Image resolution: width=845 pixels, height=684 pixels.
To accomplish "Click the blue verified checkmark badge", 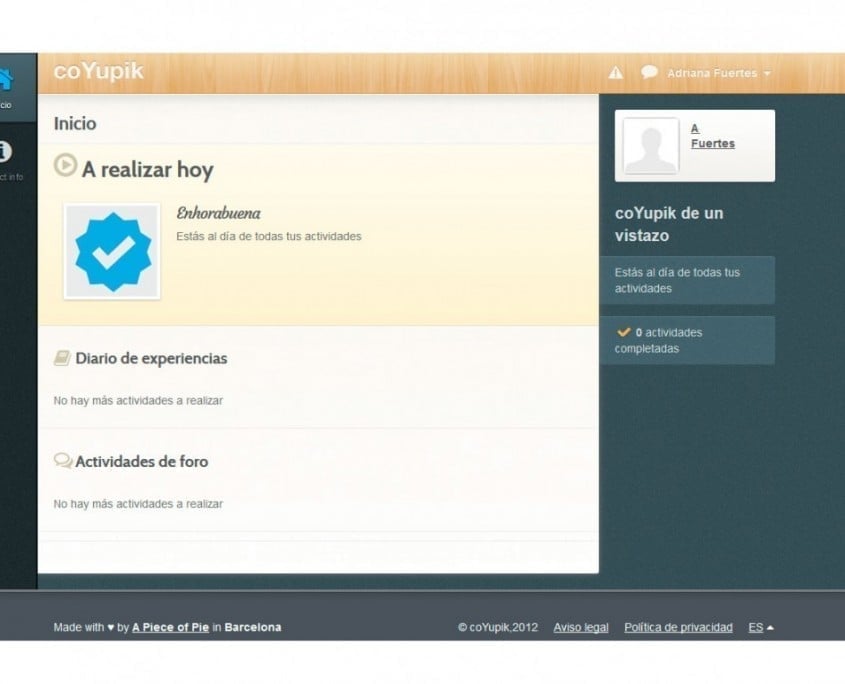I will point(112,251).
